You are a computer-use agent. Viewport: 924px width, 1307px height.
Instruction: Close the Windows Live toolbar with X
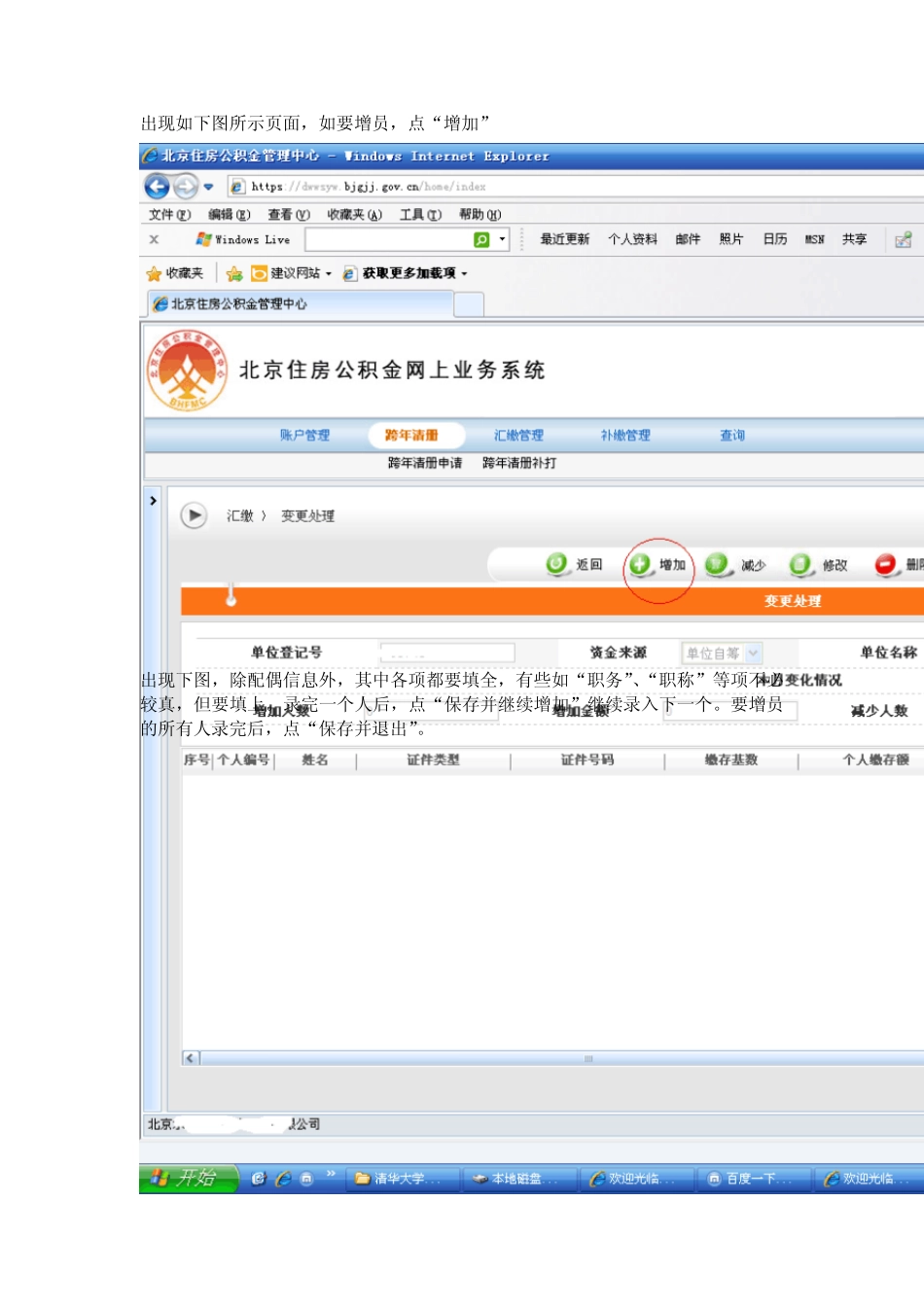pos(154,239)
